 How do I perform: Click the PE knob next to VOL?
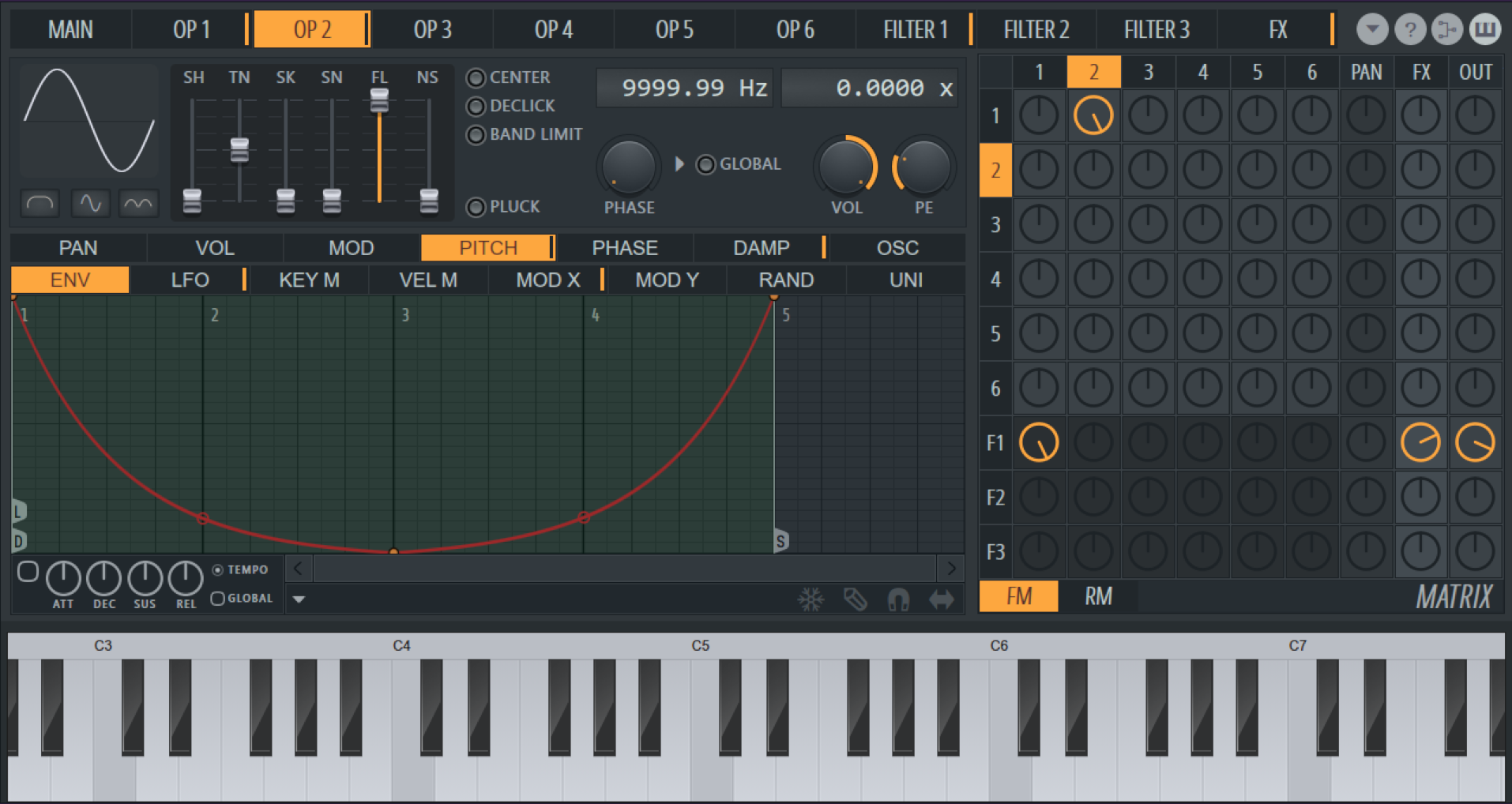coord(923,167)
